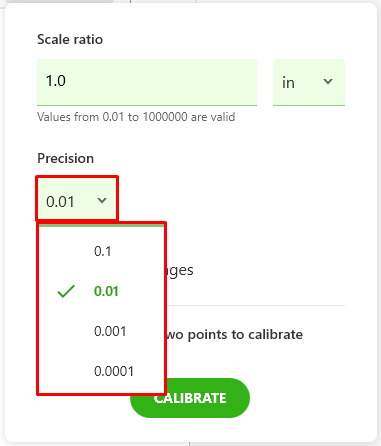The height and width of the screenshot is (446, 381).
Task: Click the 'in' unit text itself
Action: pyautogui.click(x=288, y=83)
